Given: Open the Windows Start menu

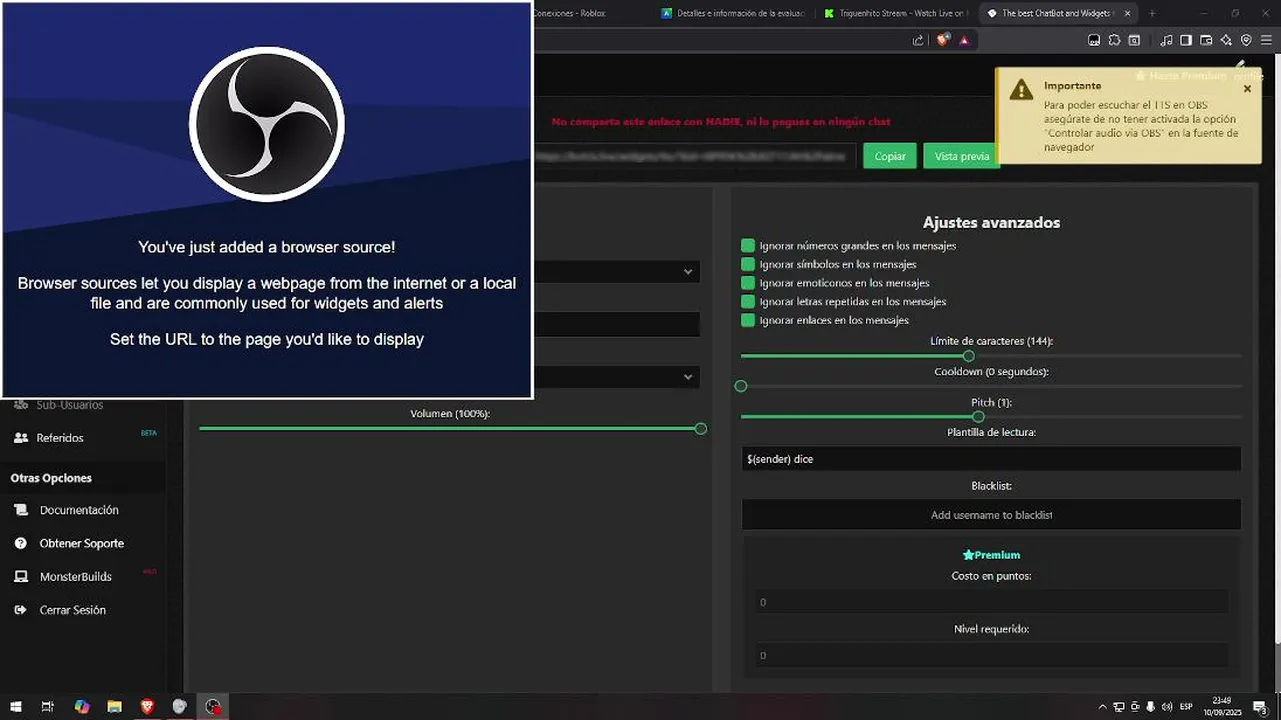Looking at the screenshot, I should [x=16, y=706].
